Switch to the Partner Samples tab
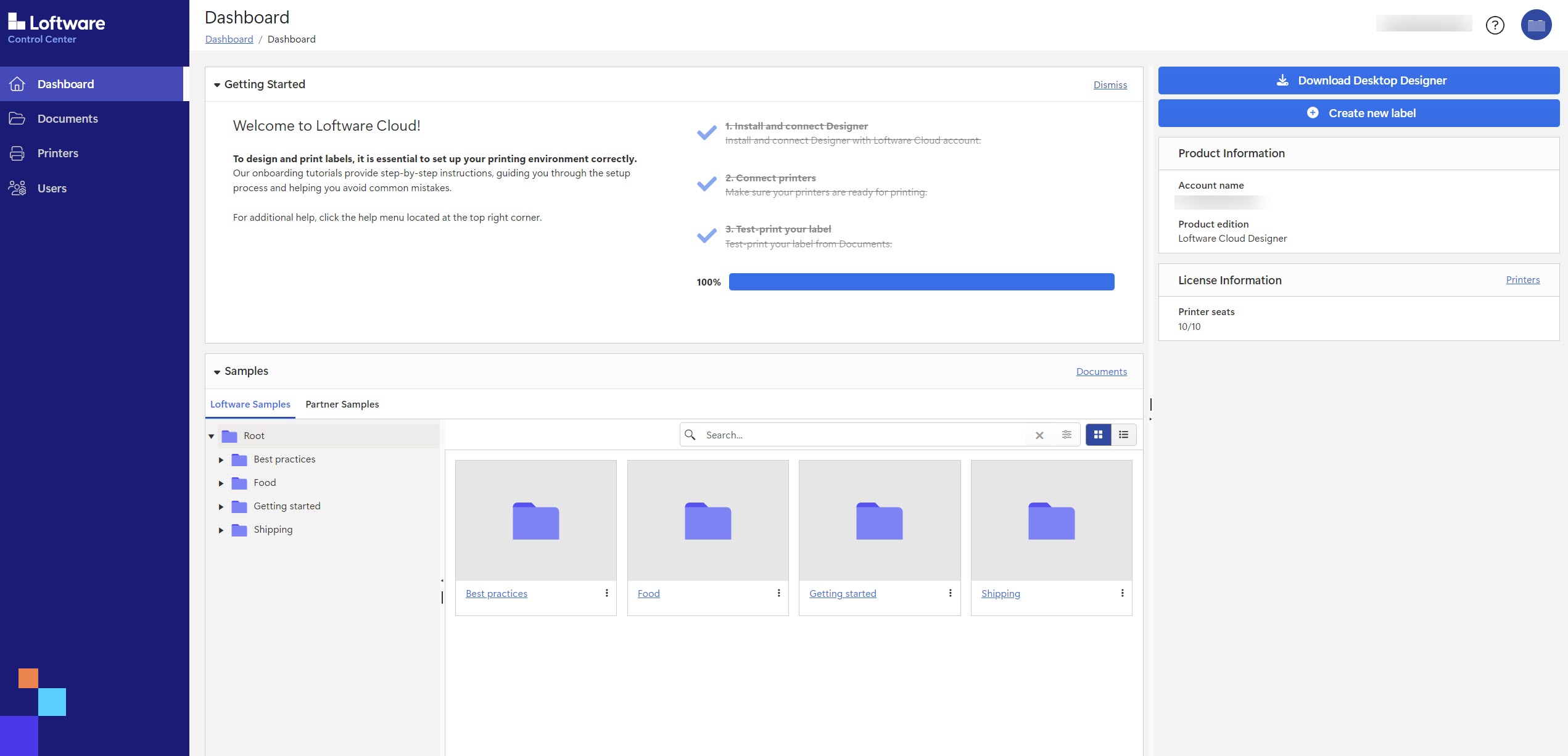 [x=342, y=405]
